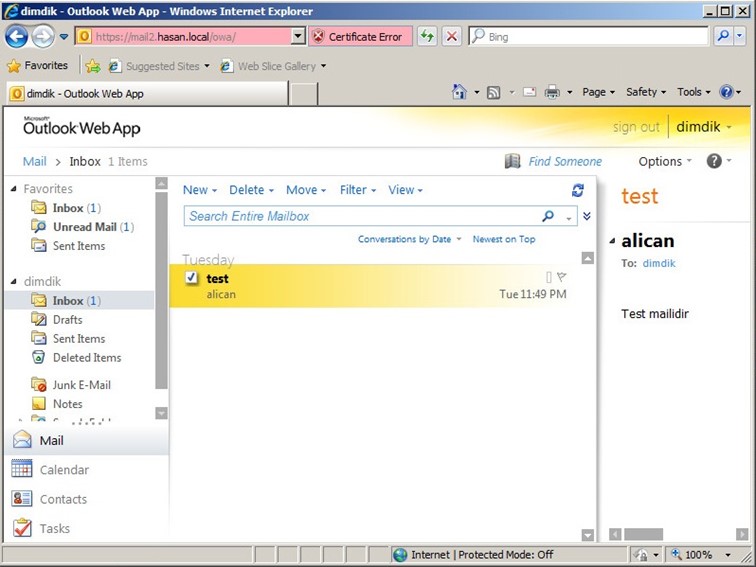
Task: Click the Bing search input box
Action: (x=588, y=37)
